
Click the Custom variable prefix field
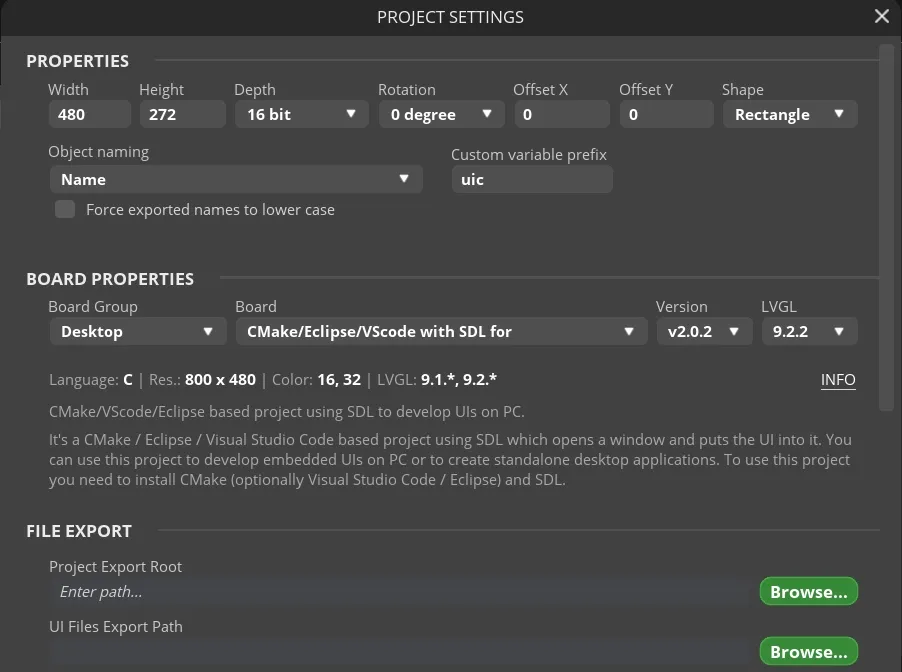tap(532, 179)
